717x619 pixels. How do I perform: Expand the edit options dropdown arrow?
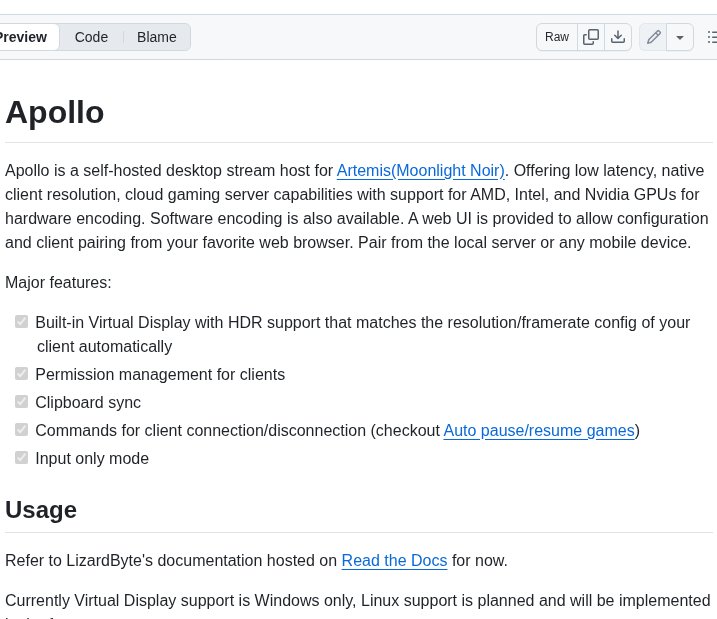point(680,37)
